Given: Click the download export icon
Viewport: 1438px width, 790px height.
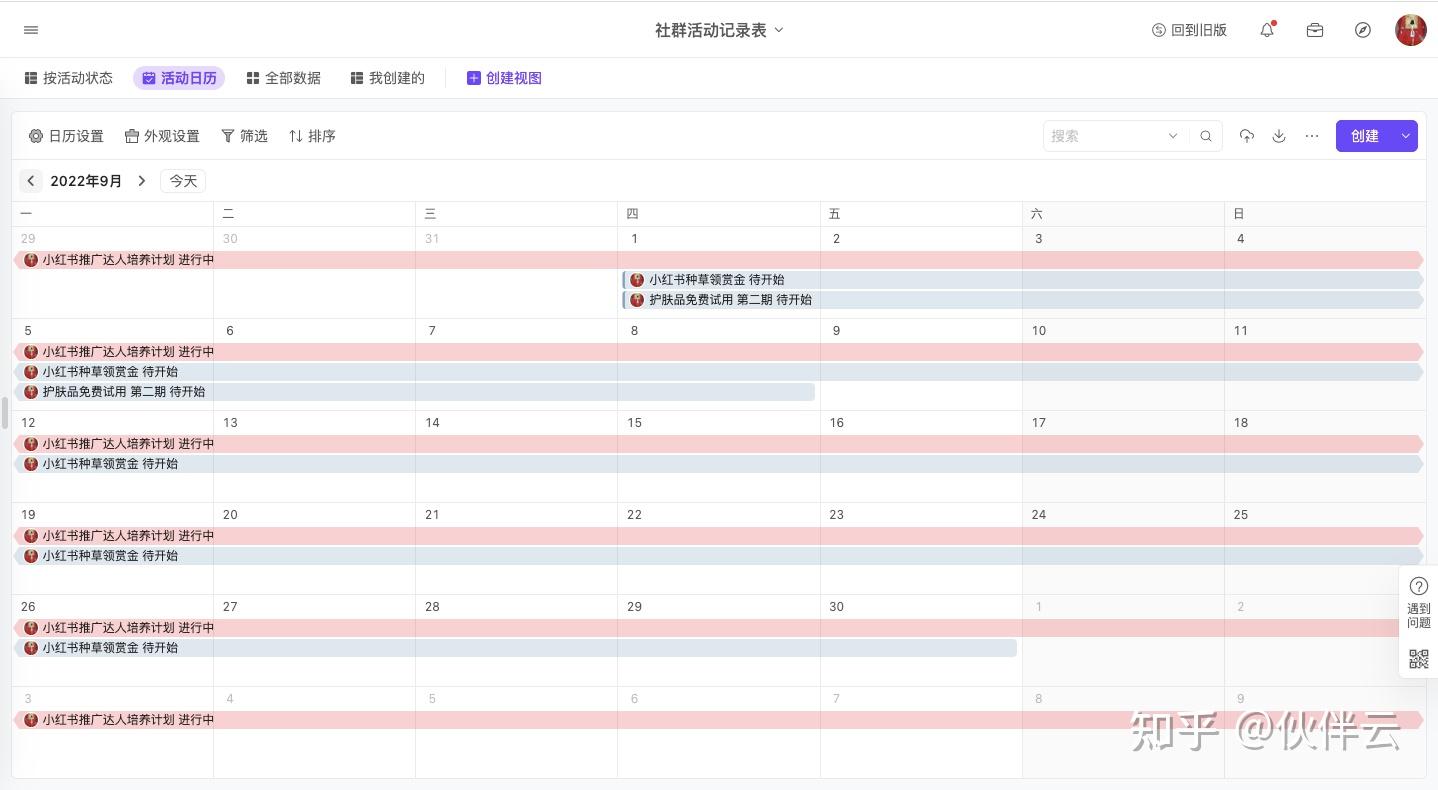Looking at the screenshot, I should click(x=1279, y=136).
